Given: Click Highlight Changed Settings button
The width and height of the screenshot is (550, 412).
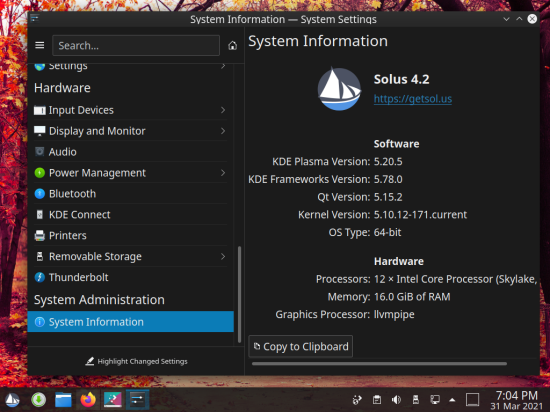Looking at the screenshot, I should (x=136, y=361).
